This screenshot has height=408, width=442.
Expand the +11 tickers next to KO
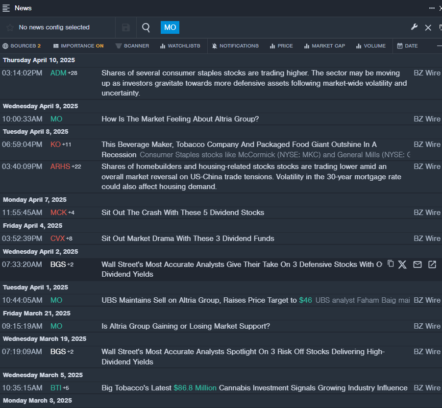(67, 145)
